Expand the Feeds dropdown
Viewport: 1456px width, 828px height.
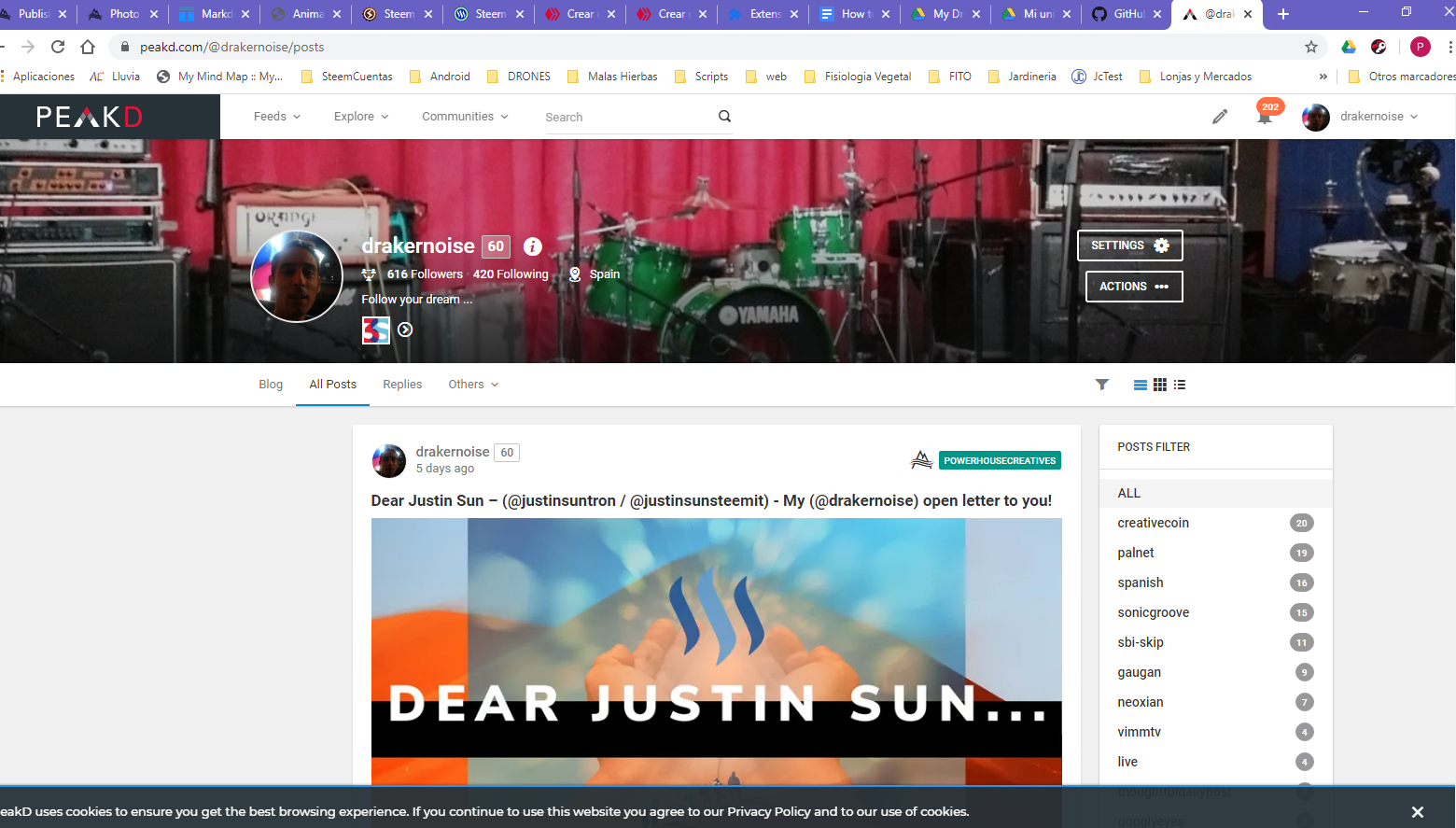click(277, 117)
